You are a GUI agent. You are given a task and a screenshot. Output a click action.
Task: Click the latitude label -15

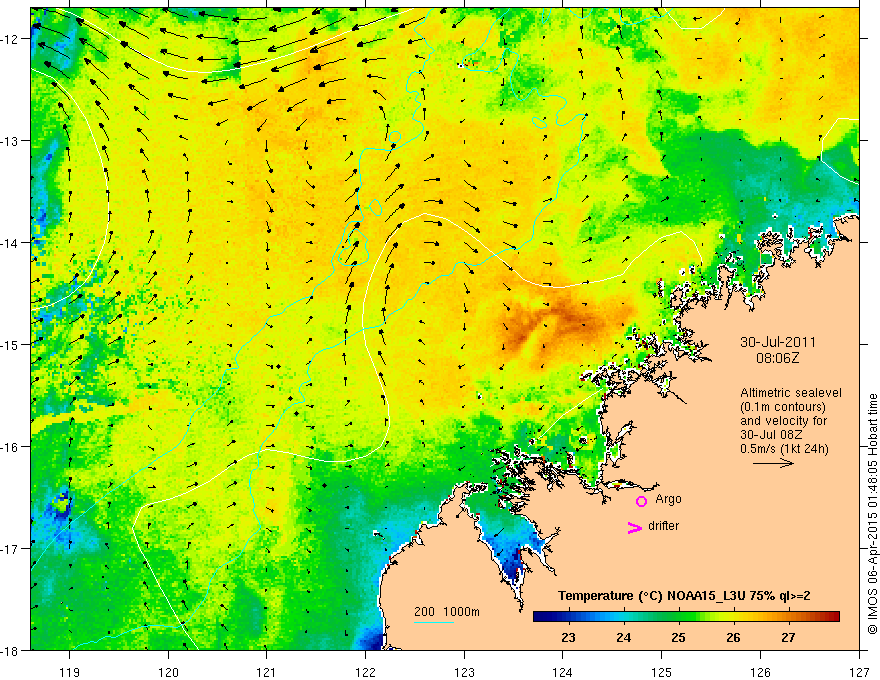[x=11, y=344]
